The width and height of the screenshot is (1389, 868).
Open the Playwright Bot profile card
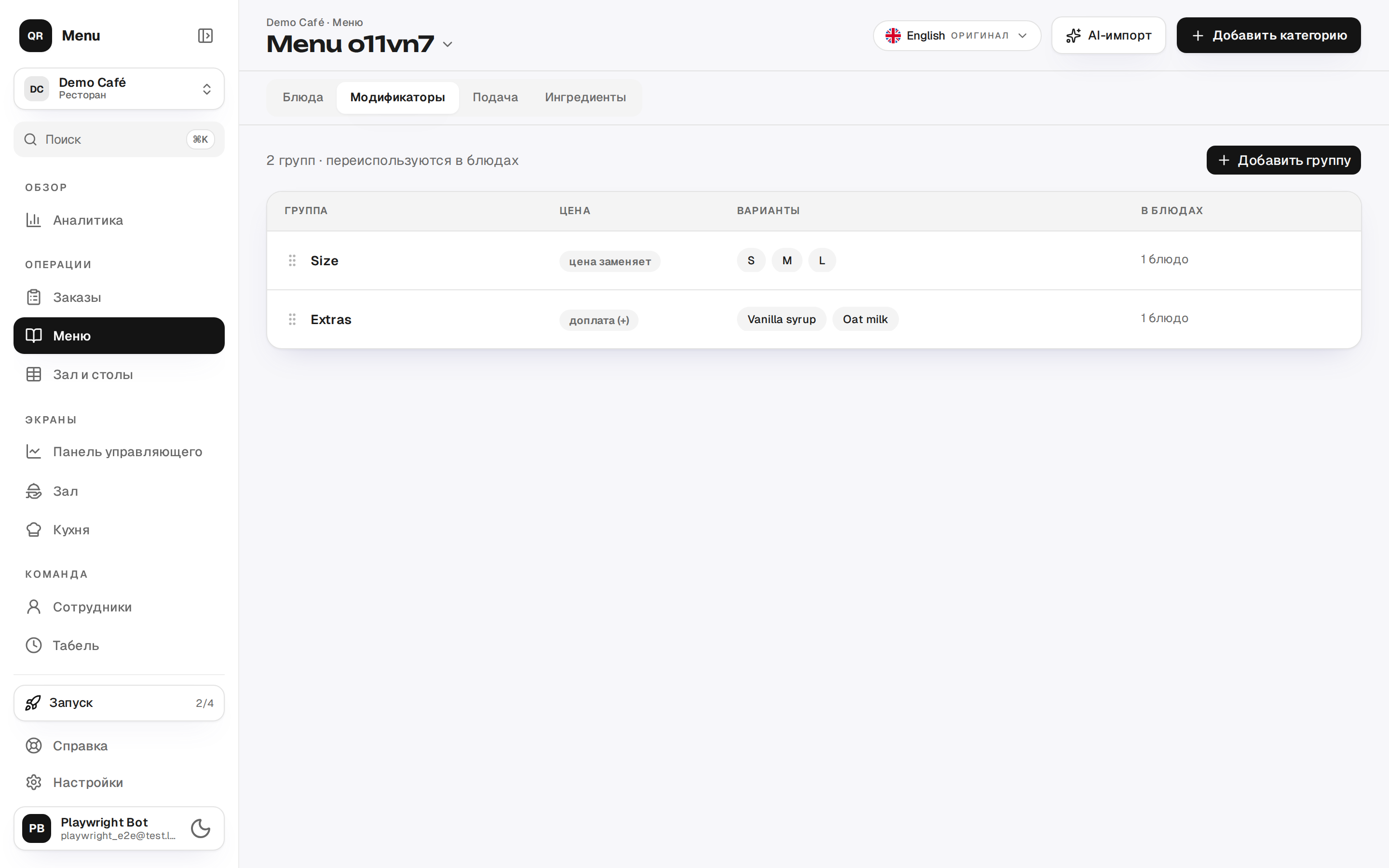coord(119,828)
